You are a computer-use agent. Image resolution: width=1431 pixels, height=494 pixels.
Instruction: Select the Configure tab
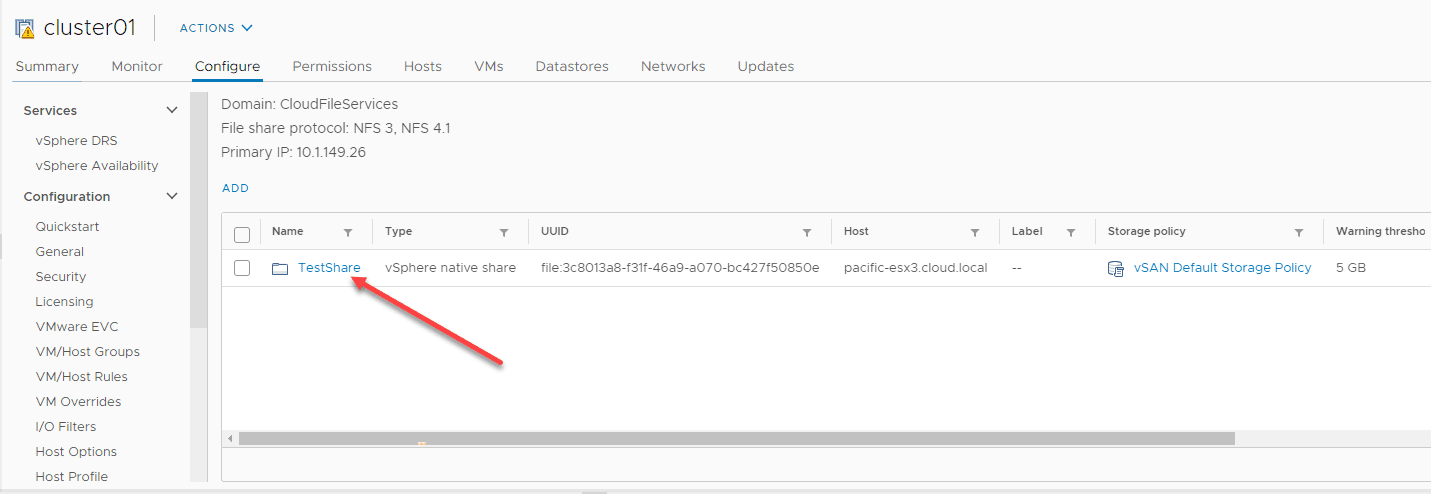pos(227,66)
